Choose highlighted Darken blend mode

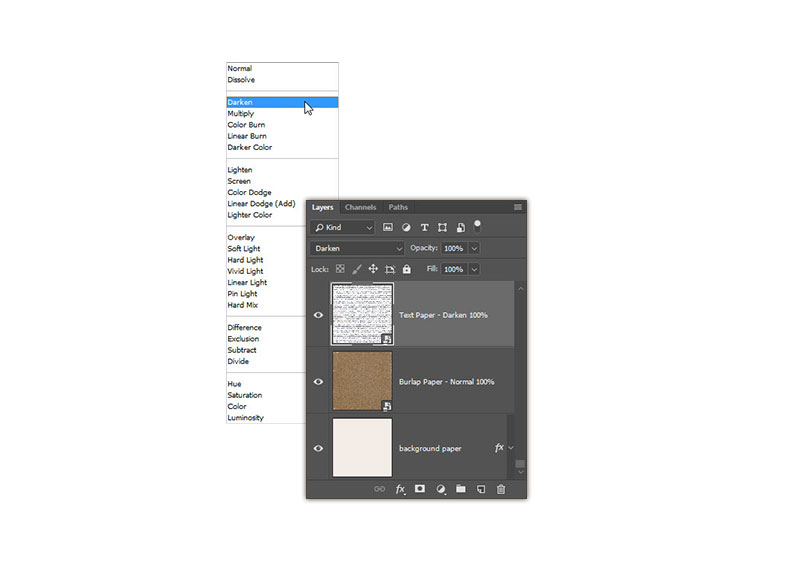coord(282,102)
